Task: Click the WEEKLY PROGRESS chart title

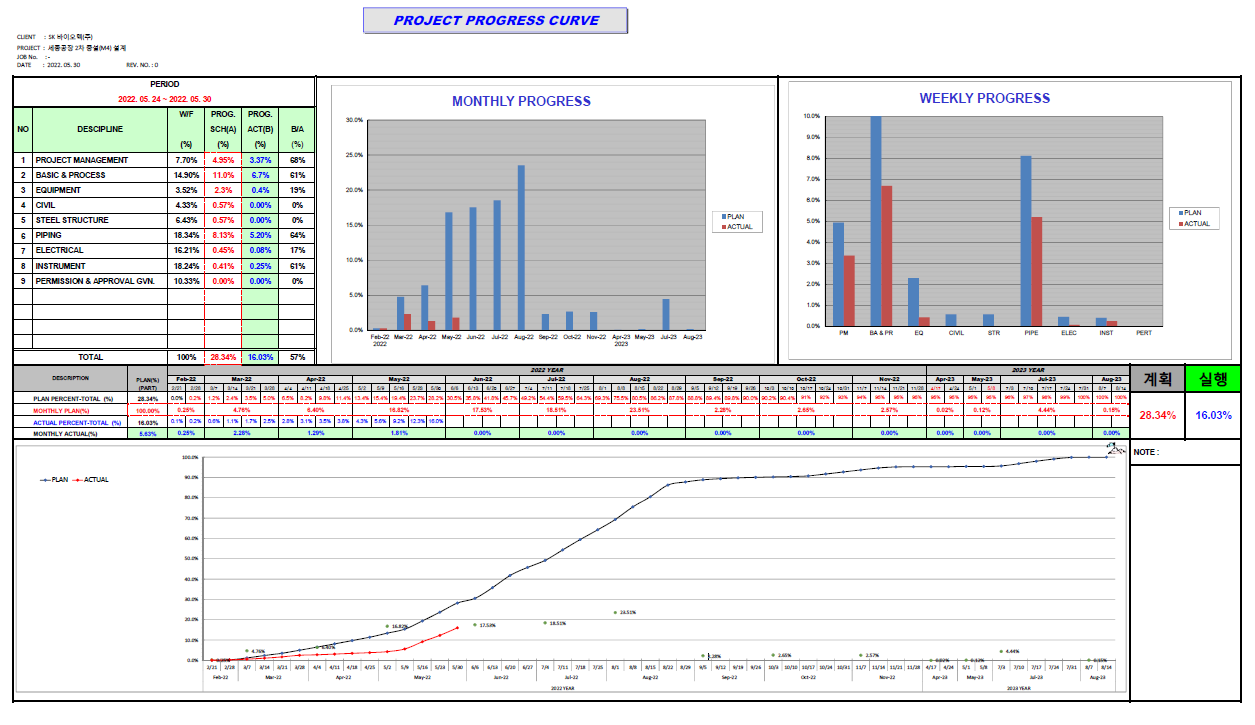Action: 985,98
